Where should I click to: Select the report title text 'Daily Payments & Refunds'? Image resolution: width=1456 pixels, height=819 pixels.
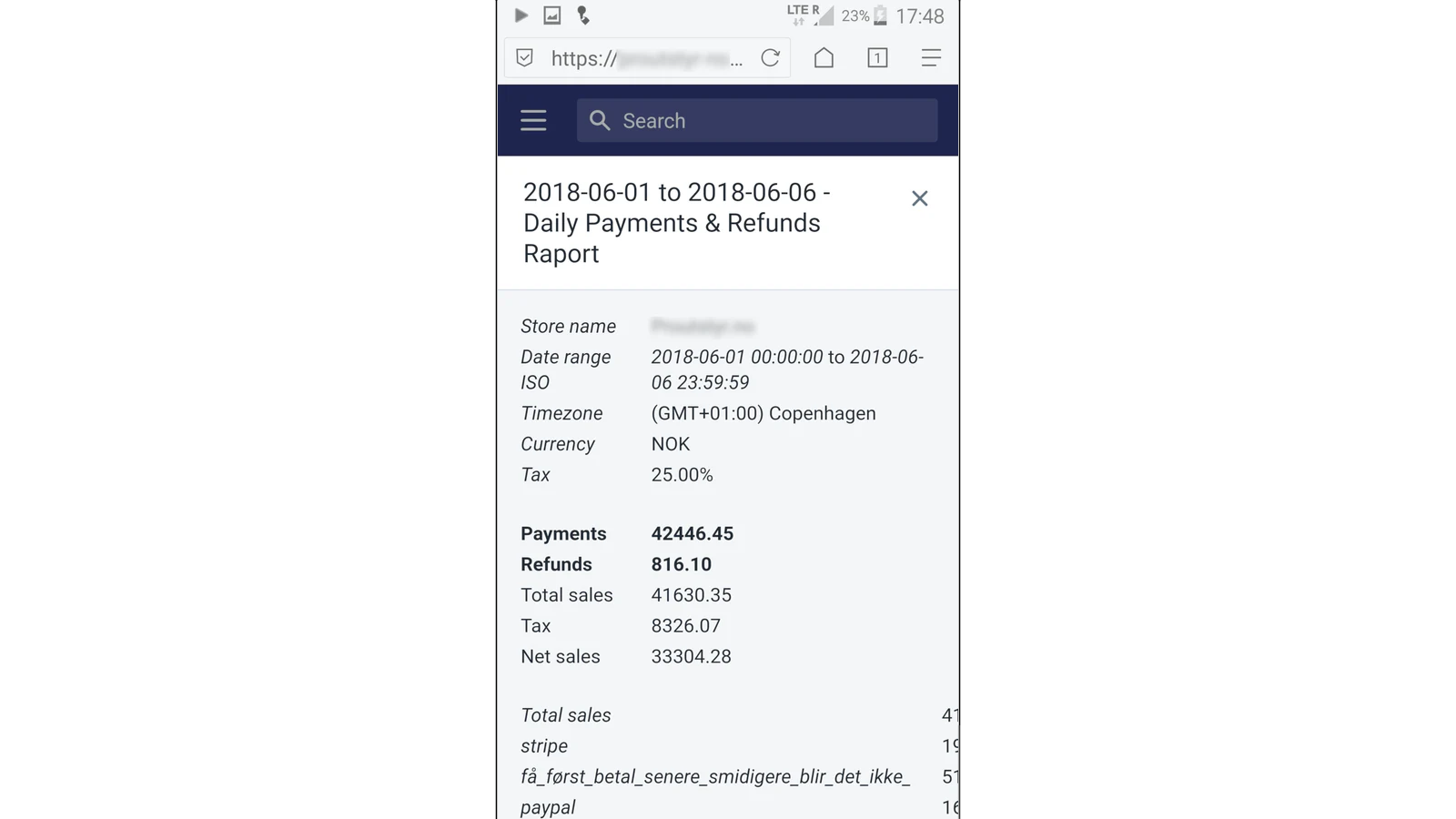click(x=672, y=223)
